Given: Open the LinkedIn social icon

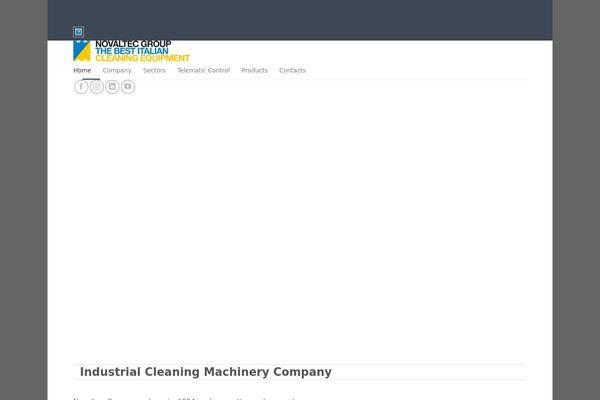Looking at the screenshot, I should pyautogui.click(x=112, y=87).
